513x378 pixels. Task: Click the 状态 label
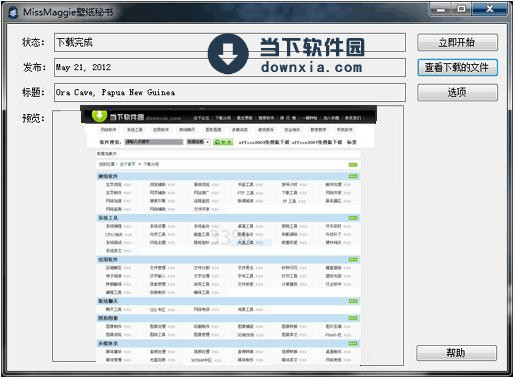click(x=33, y=42)
